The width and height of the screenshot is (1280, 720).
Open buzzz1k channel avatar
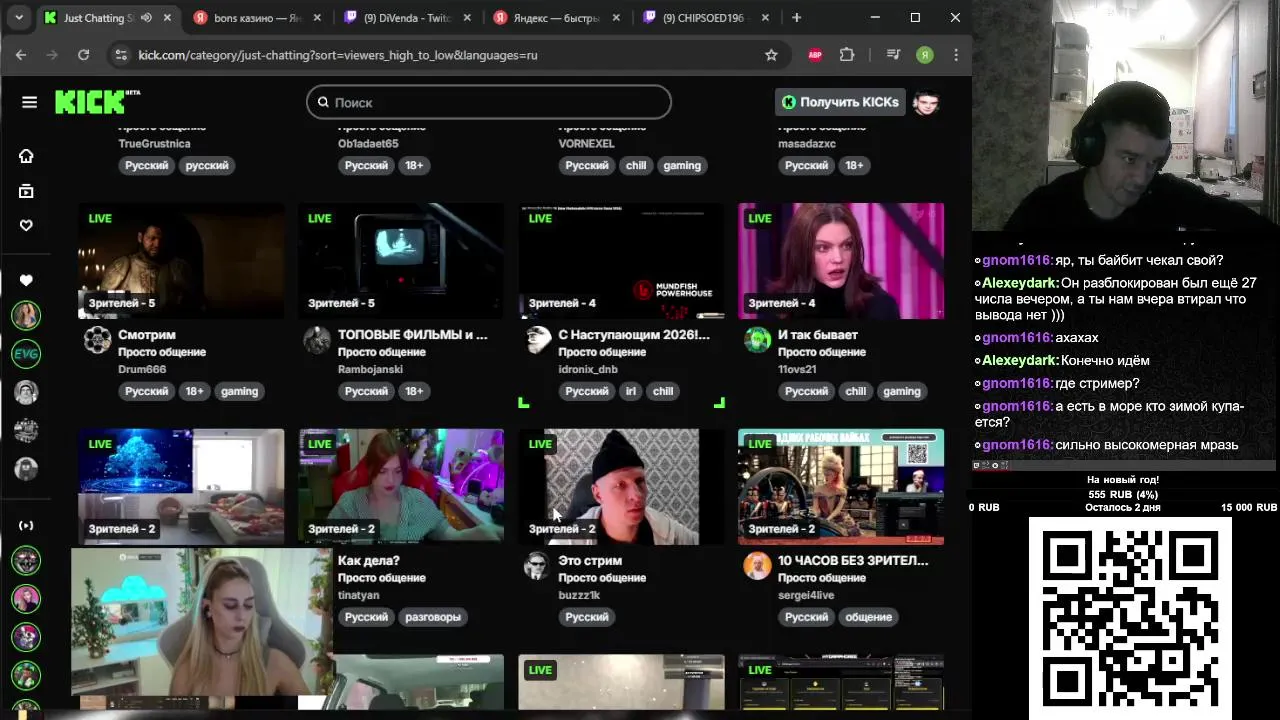click(537, 566)
